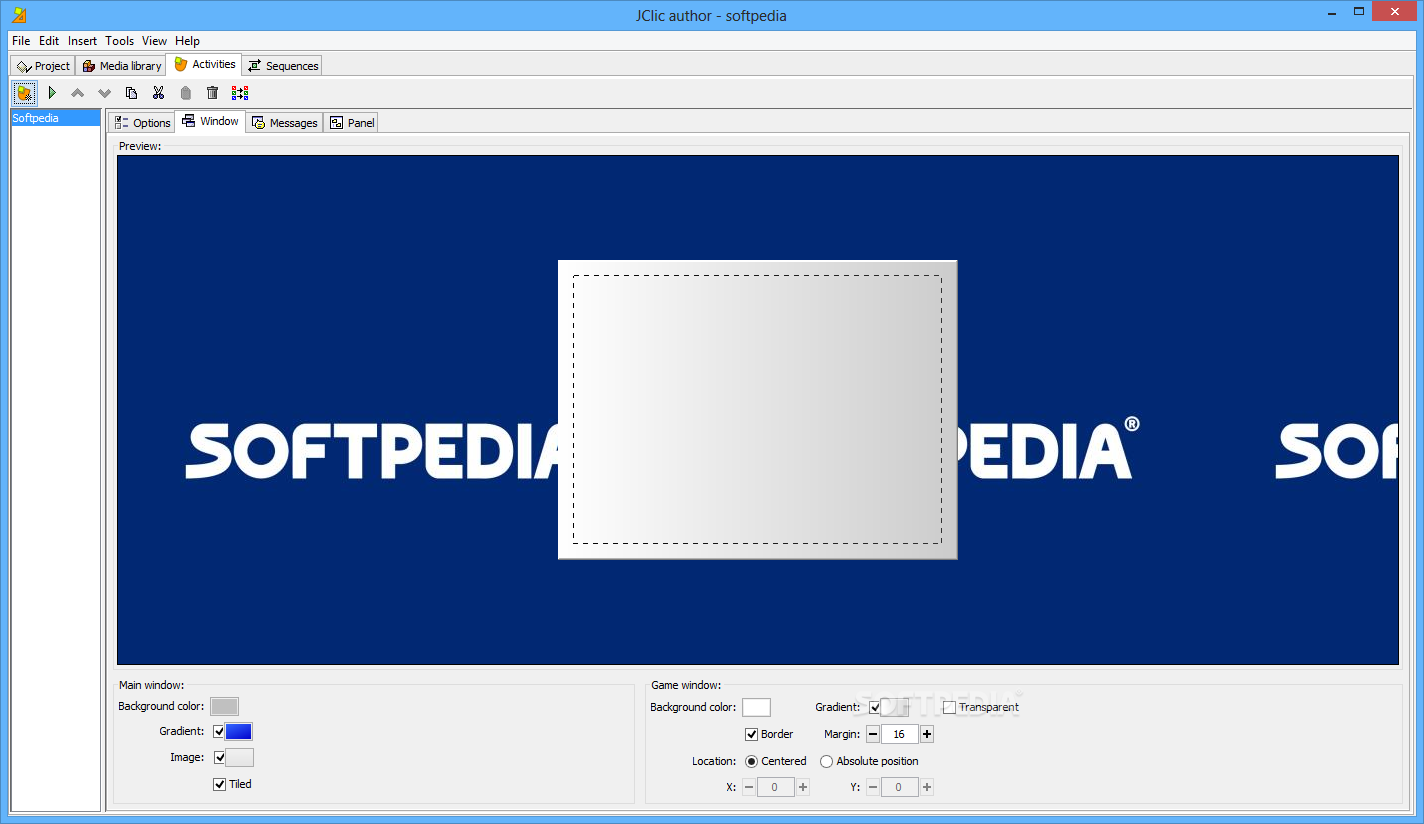Open the Insert menu
This screenshot has width=1424, height=824.
83,41
